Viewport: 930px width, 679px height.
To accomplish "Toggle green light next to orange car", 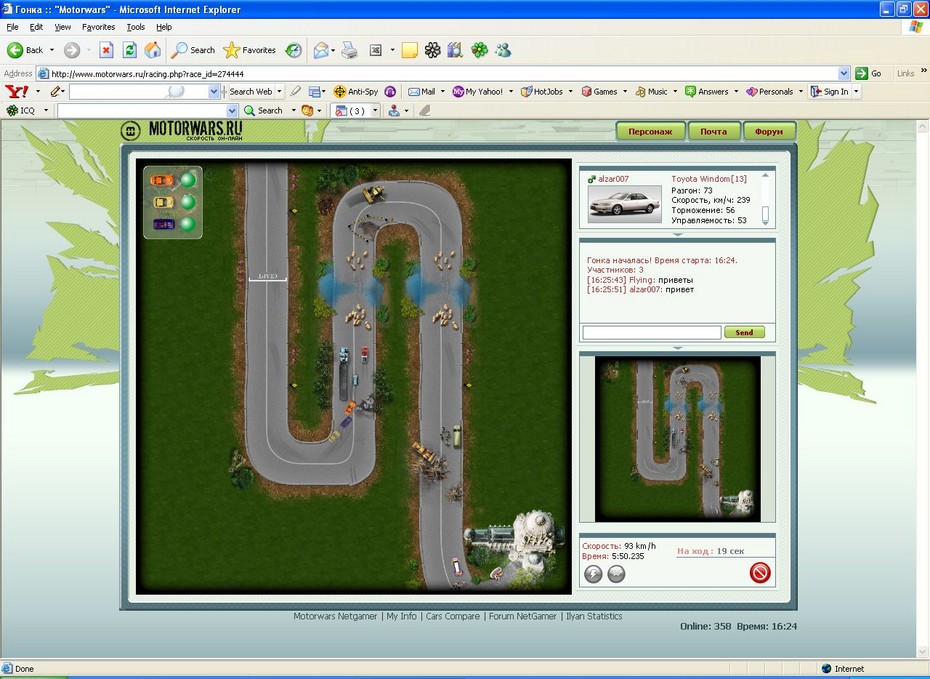I will (x=188, y=180).
